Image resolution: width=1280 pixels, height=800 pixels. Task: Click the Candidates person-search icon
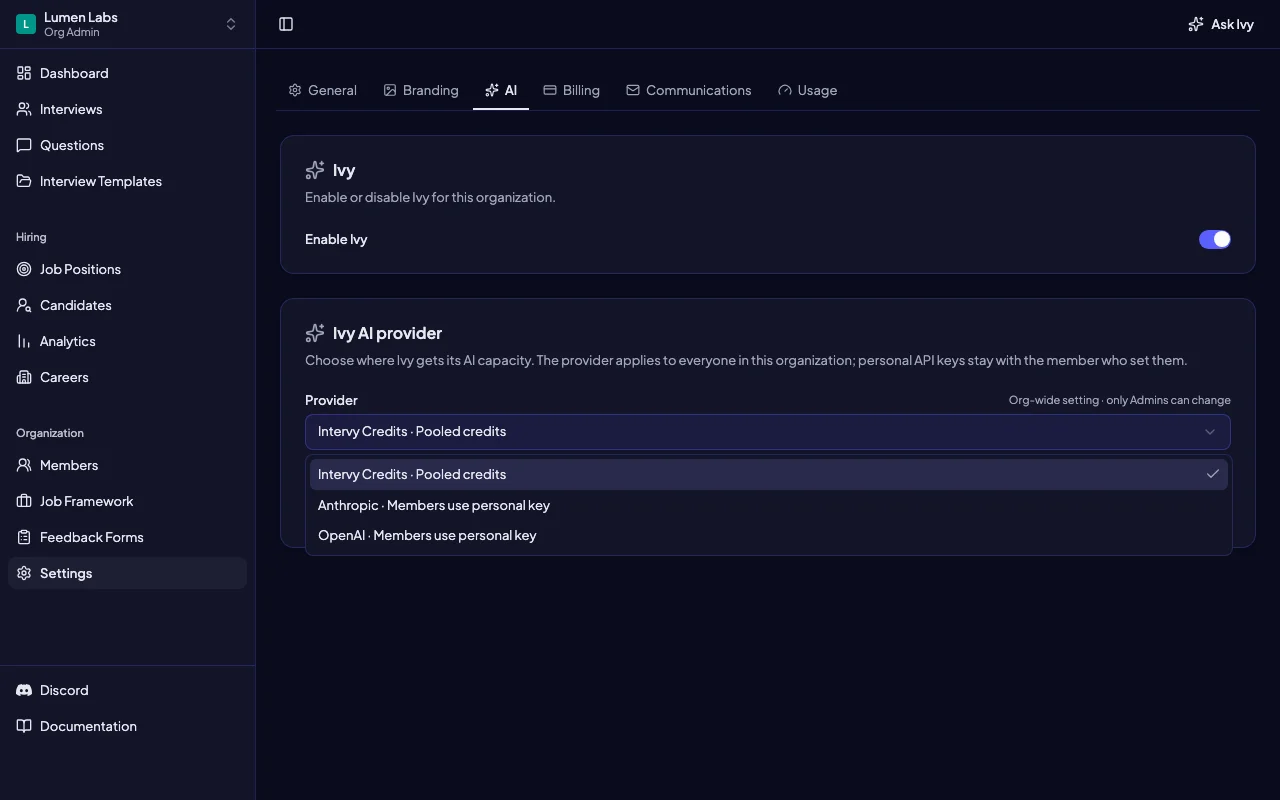(x=24, y=305)
